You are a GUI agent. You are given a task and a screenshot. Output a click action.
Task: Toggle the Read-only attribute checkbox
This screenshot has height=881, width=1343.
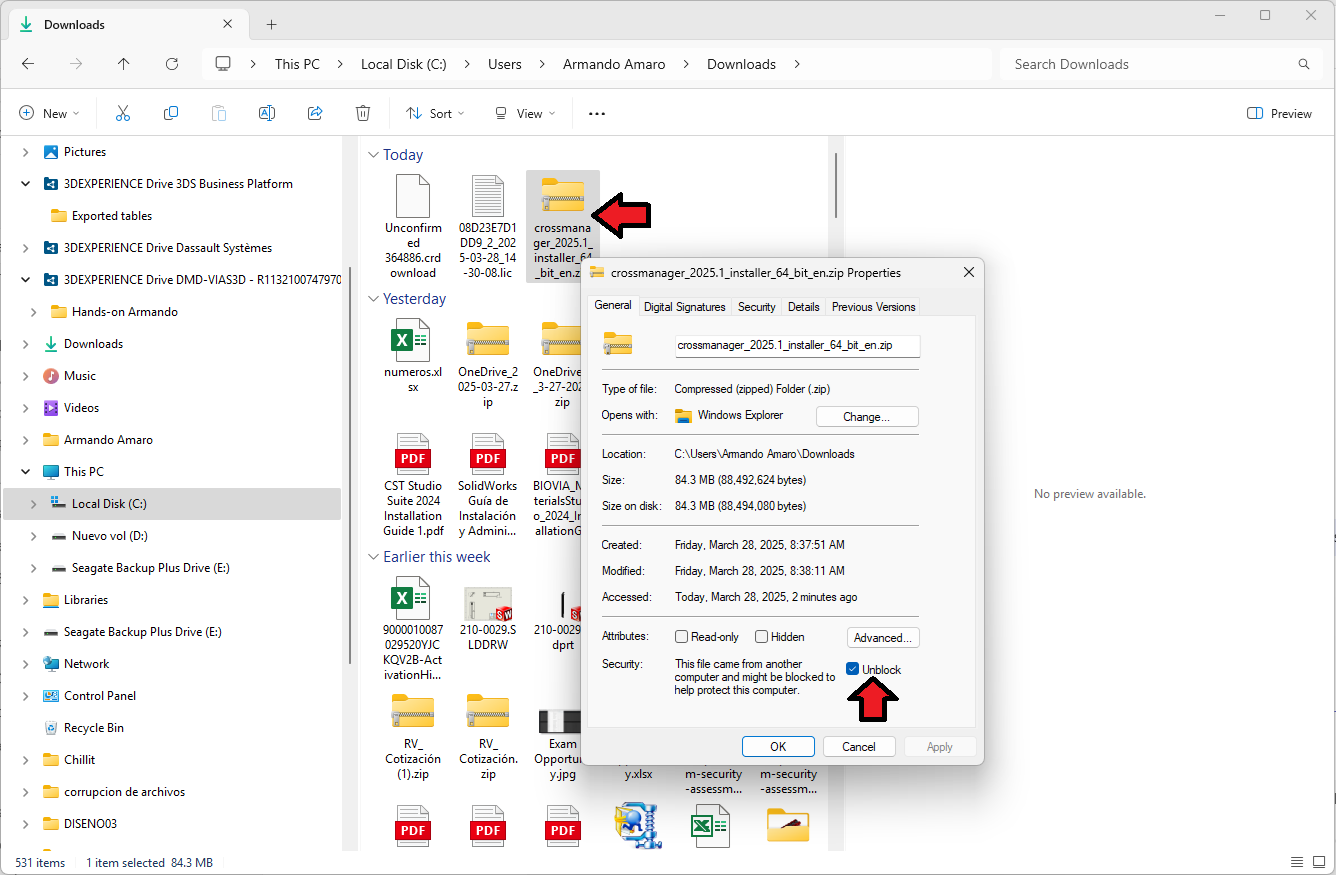(x=682, y=637)
